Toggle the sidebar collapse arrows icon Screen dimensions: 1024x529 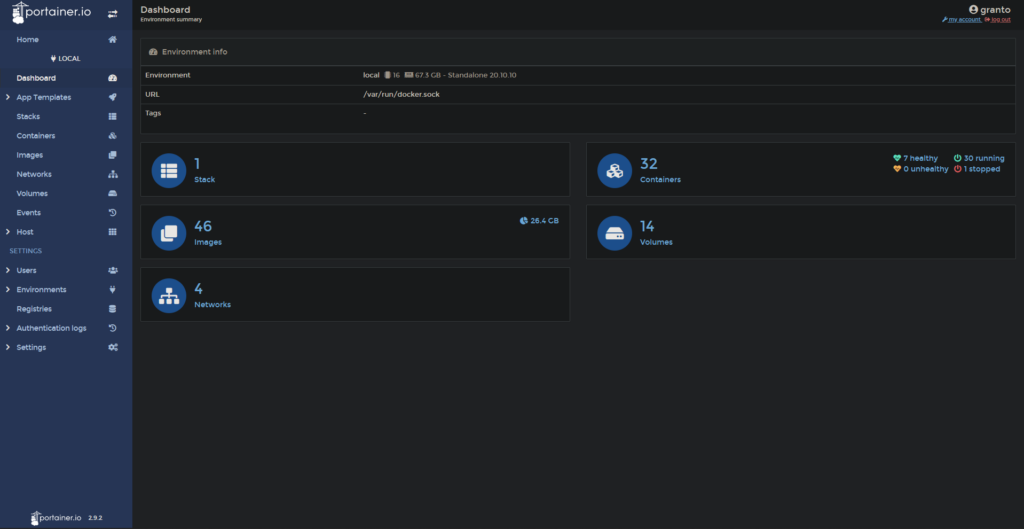point(112,14)
